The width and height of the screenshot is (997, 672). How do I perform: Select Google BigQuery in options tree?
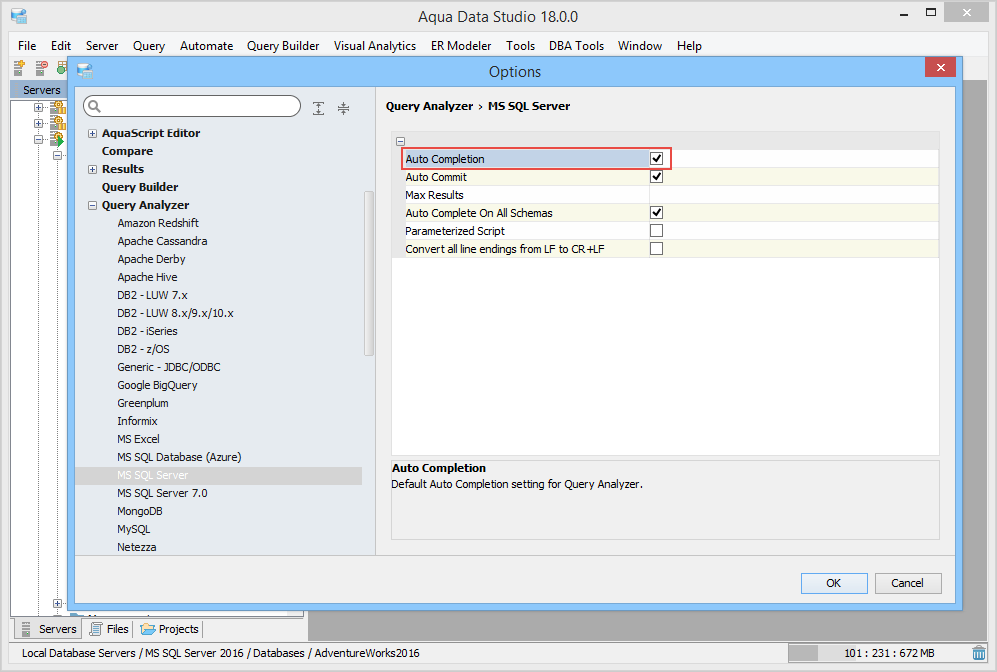[x=157, y=385]
